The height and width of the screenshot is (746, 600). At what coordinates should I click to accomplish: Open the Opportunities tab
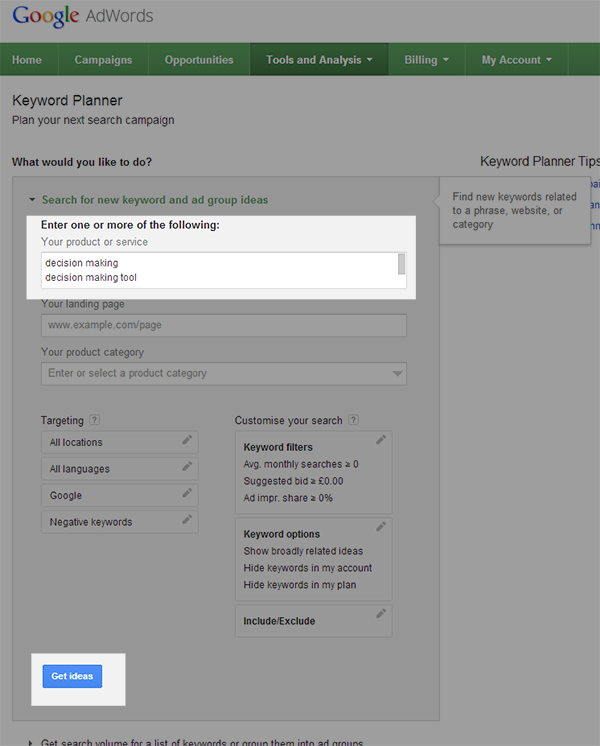tap(199, 60)
